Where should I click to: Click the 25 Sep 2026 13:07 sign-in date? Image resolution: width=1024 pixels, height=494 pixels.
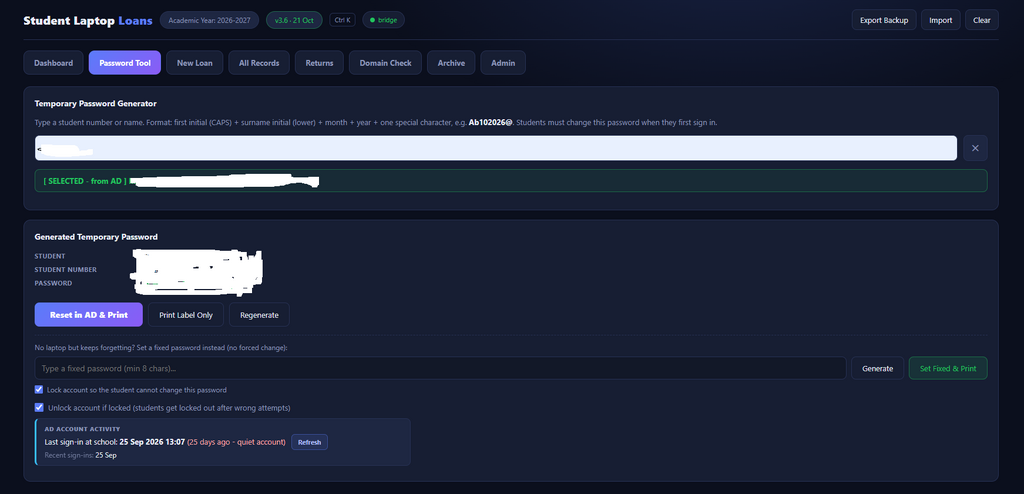pyautogui.click(x=152, y=442)
